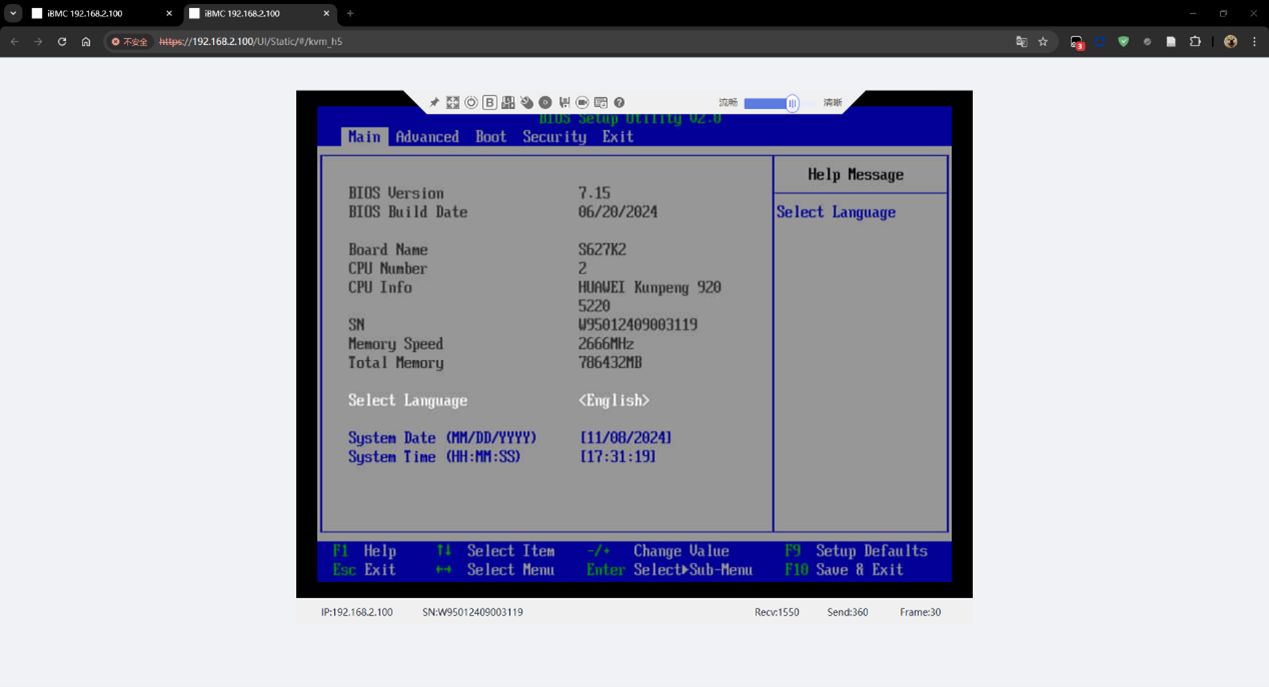Viewport: 1269px width, 687px height.
Task: Pin the KVM toolbar with the pushpin icon
Action: pos(434,103)
